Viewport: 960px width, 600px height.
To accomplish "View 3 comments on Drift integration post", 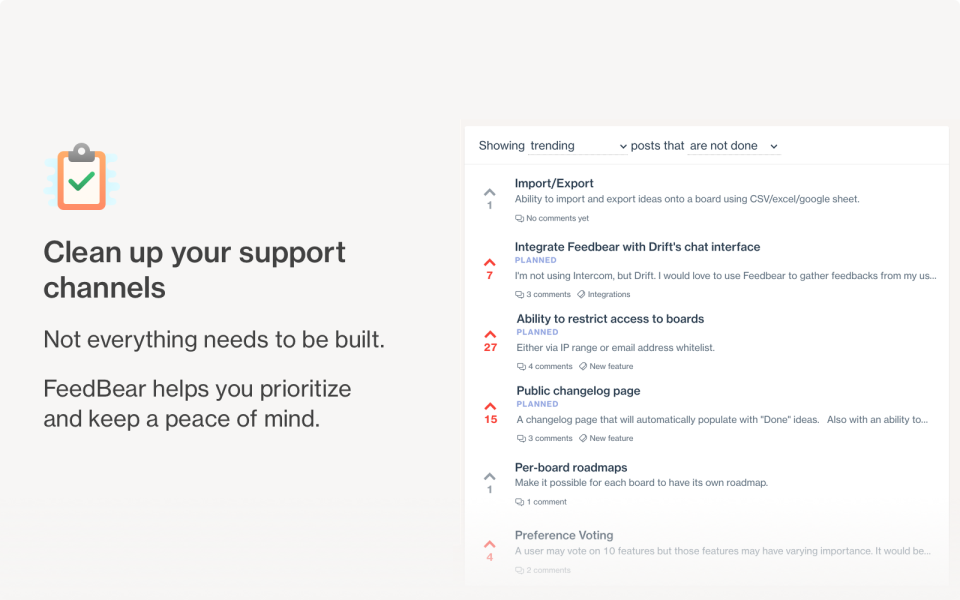I will pos(543,295).
